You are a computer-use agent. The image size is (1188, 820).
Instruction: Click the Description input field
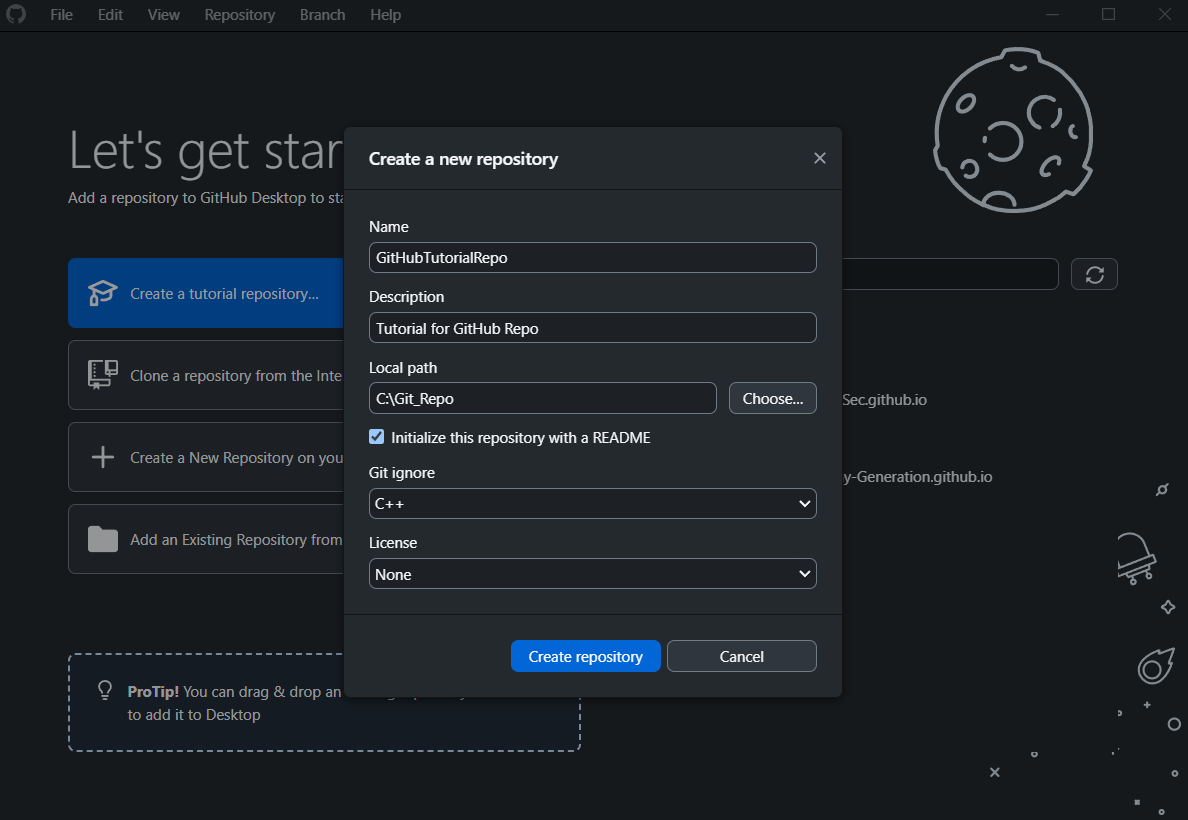pyautogui.click(x=592, y=328)
